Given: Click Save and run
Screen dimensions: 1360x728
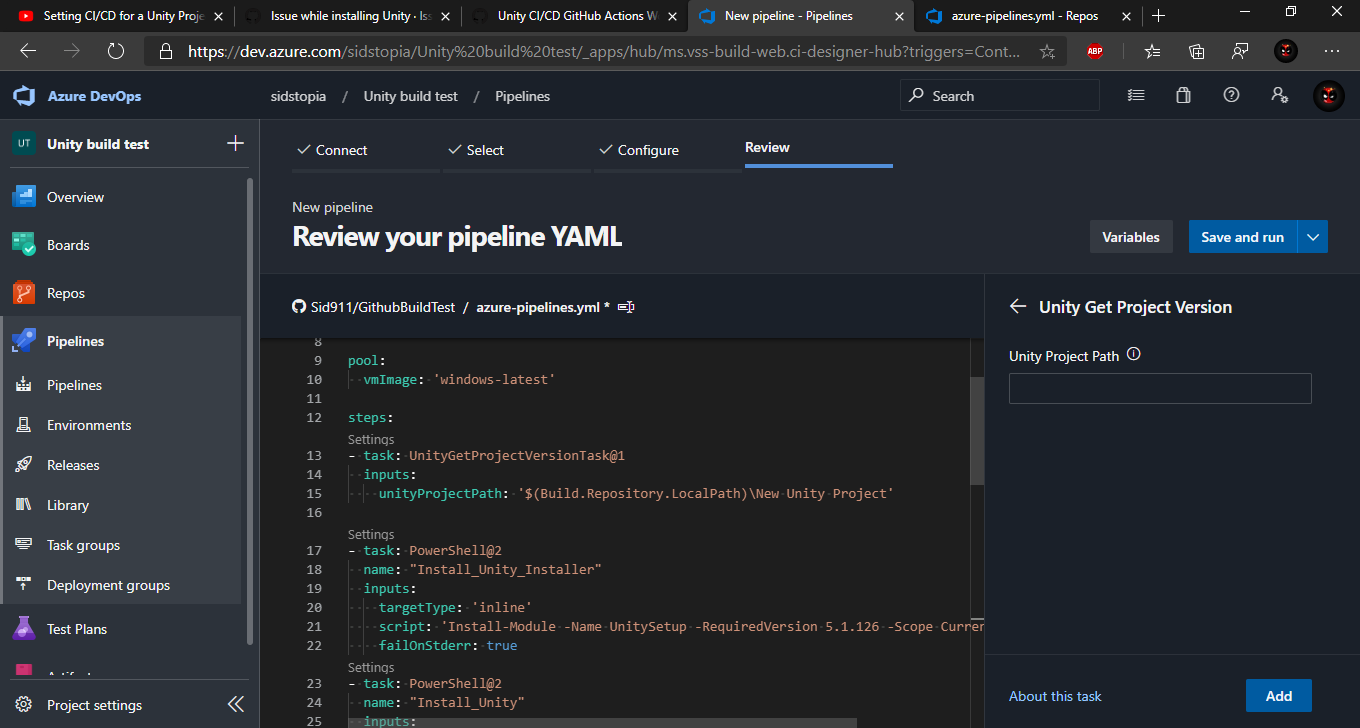Looking at the screenshot, I should click(1242, 237).
